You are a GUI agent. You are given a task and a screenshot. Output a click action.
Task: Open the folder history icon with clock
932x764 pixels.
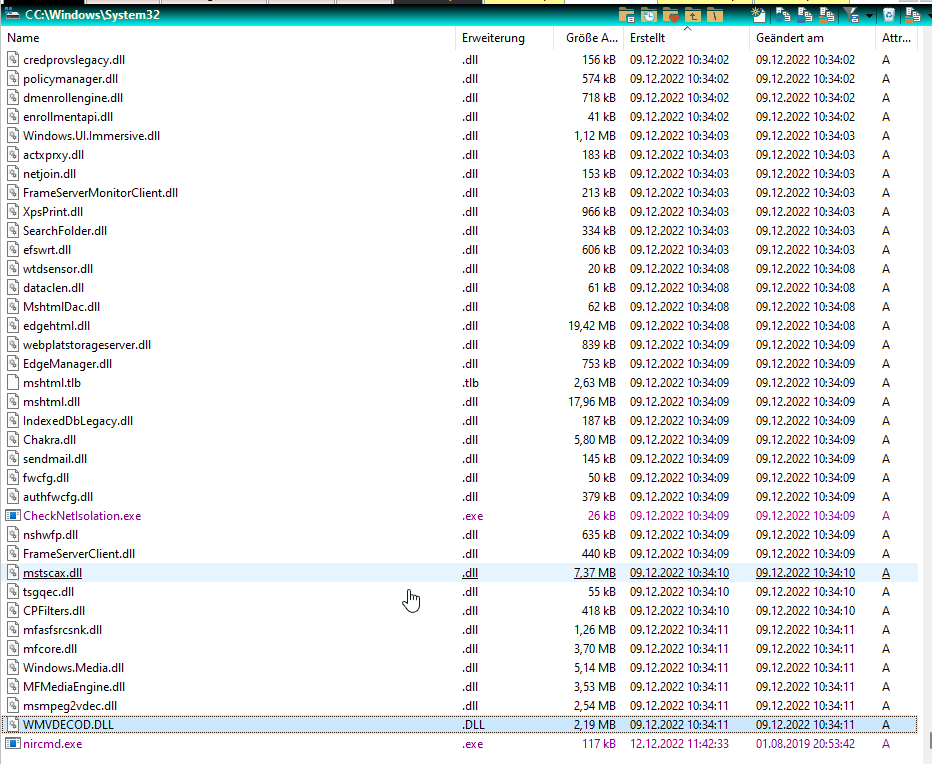[648, 15]
